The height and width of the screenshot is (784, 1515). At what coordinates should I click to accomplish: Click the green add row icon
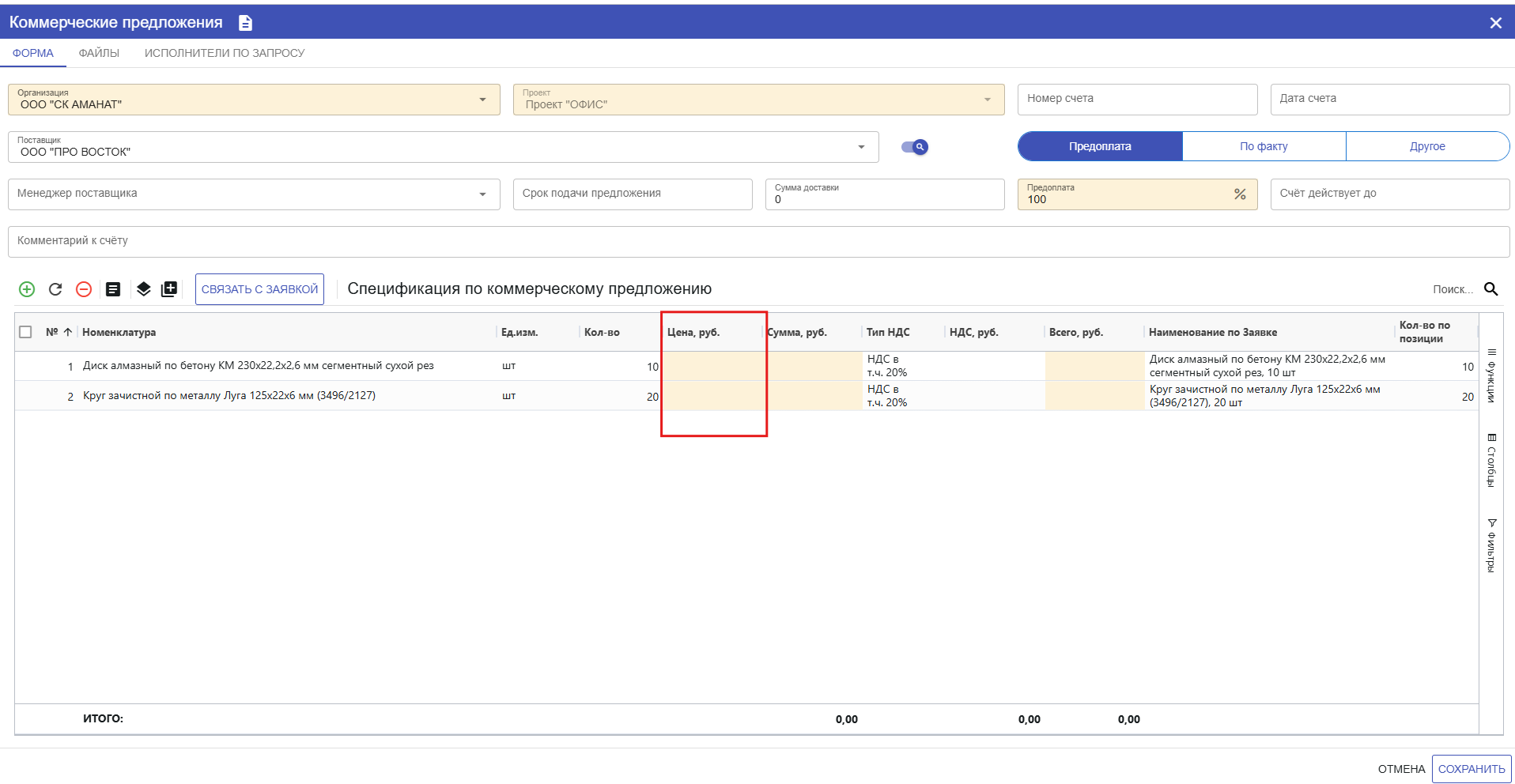pyautogui.click(x=27, y=289)
